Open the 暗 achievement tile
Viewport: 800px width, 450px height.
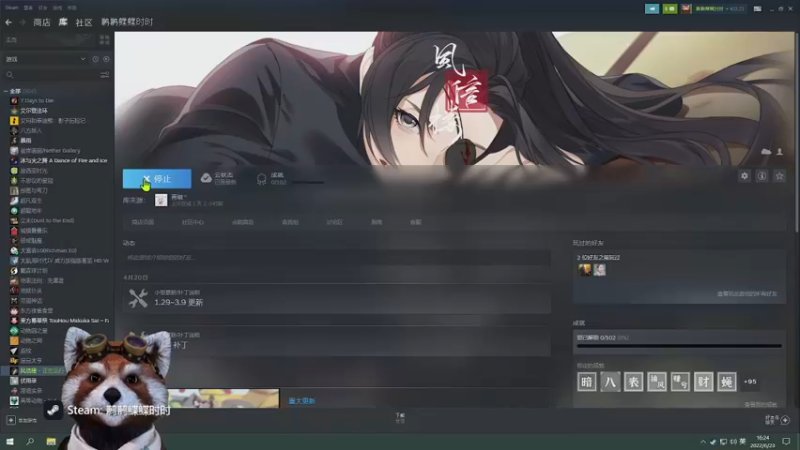click(587, 382)
